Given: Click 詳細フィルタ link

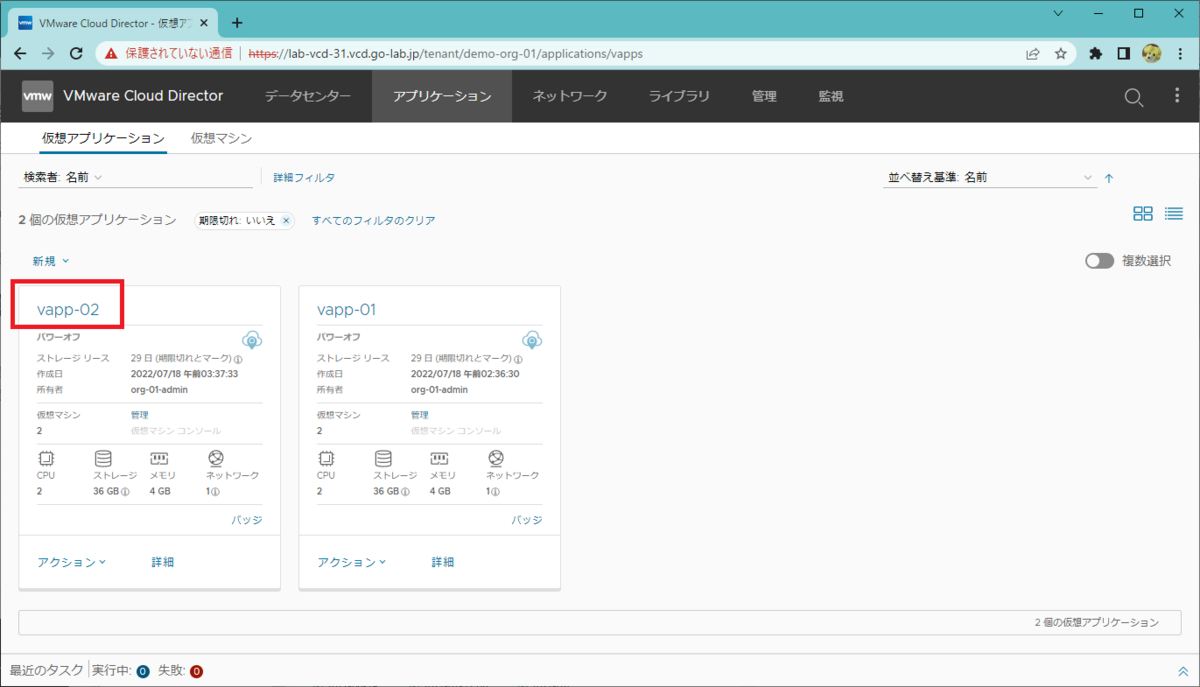Looking at the screenshot, I should point(304,177).
